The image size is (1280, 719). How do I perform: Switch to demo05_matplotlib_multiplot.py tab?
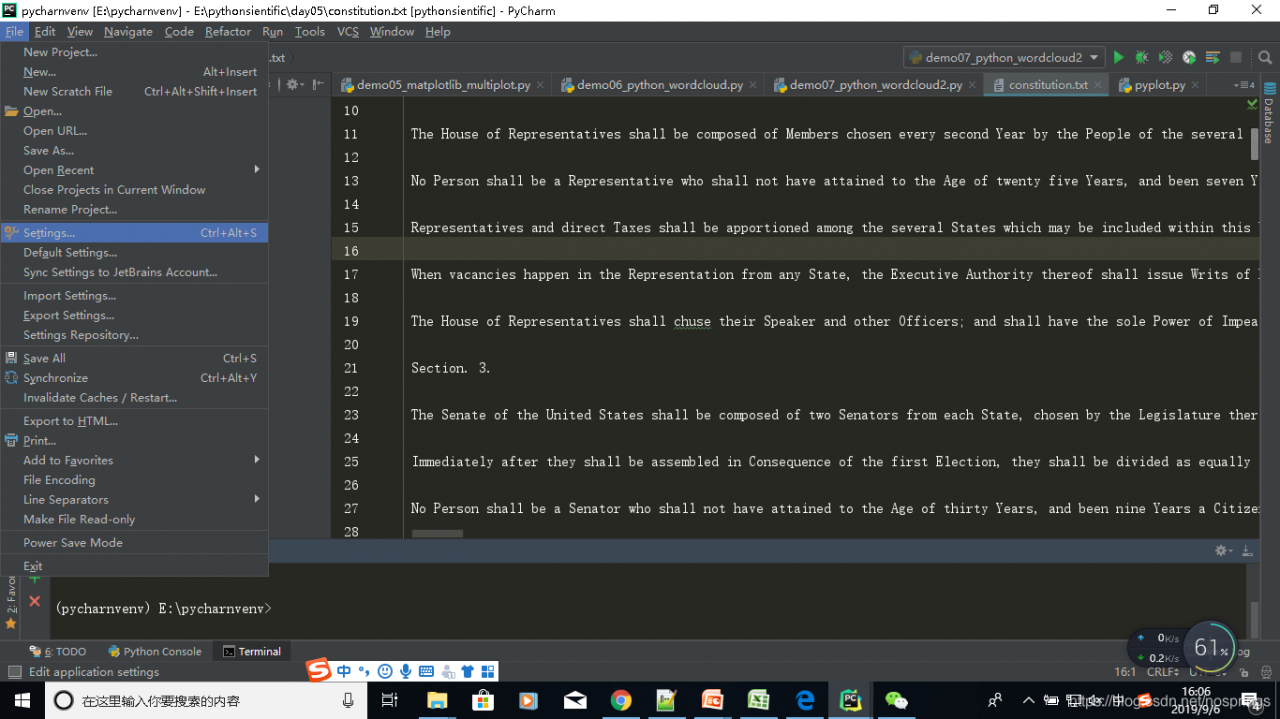(443, 85)
